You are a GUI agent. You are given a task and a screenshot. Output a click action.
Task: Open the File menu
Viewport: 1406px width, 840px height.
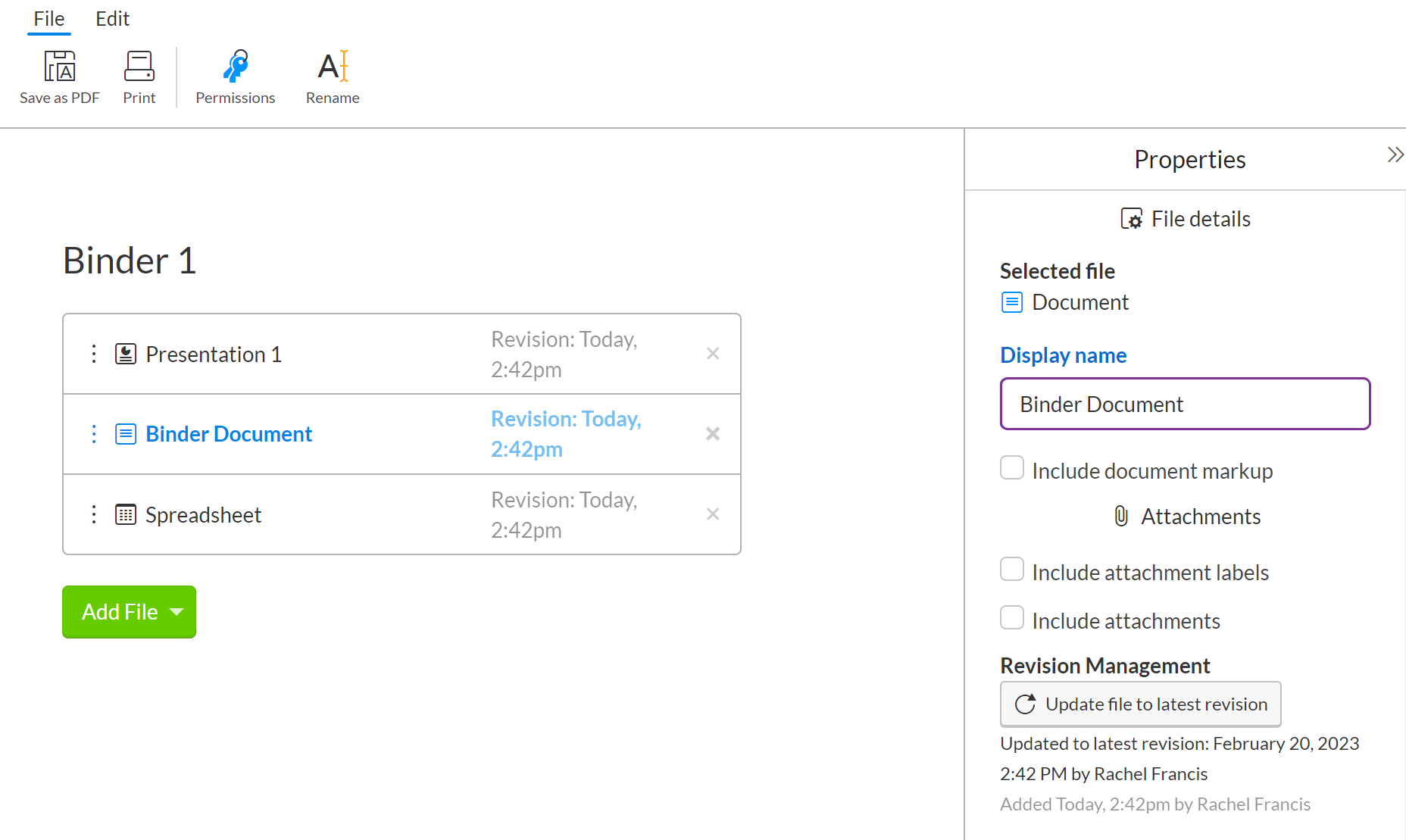48,18
